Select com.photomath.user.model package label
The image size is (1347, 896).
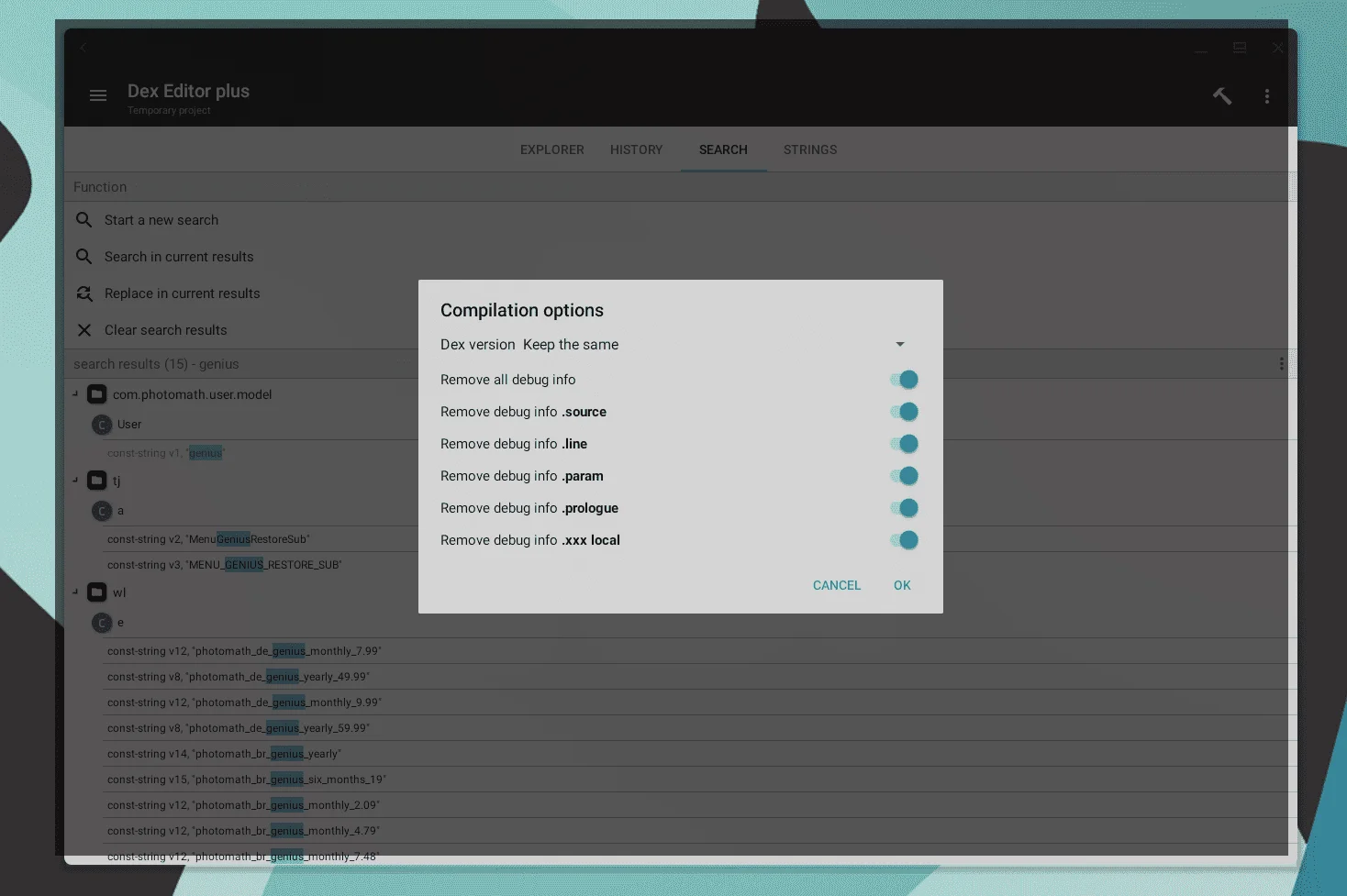click(193, 394)
